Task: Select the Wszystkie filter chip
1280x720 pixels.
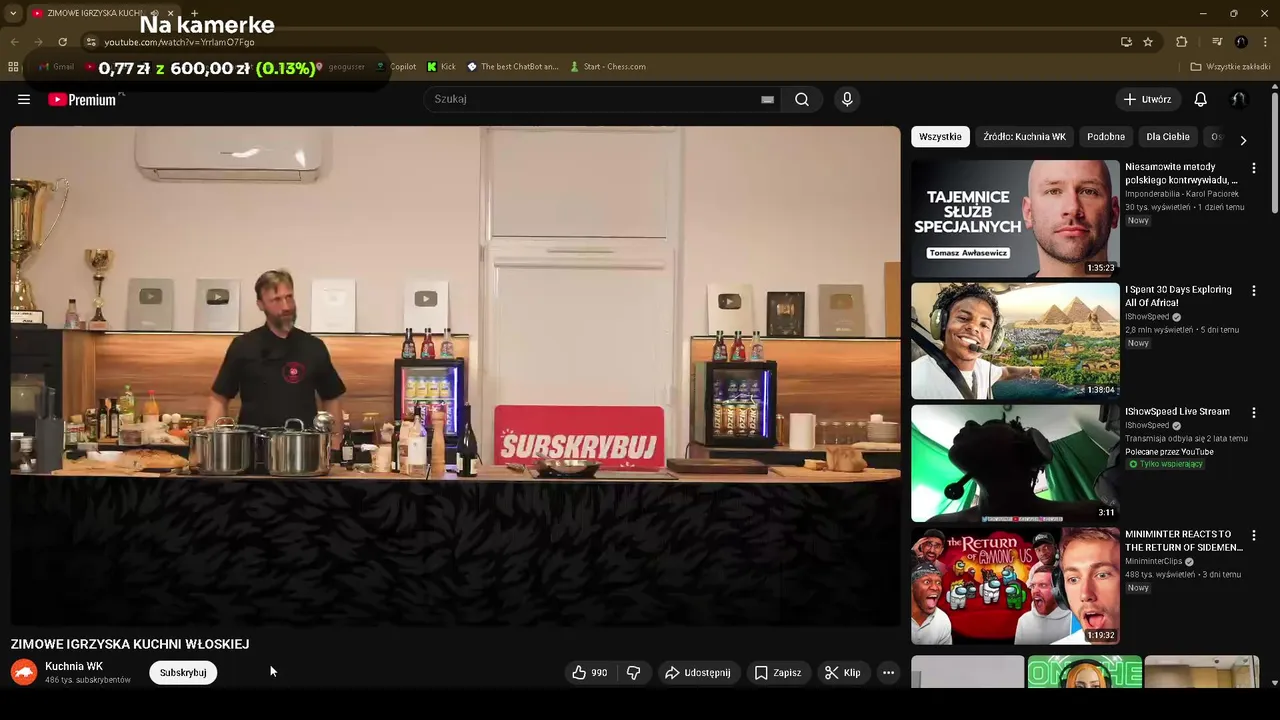Action: click(940, 137)
